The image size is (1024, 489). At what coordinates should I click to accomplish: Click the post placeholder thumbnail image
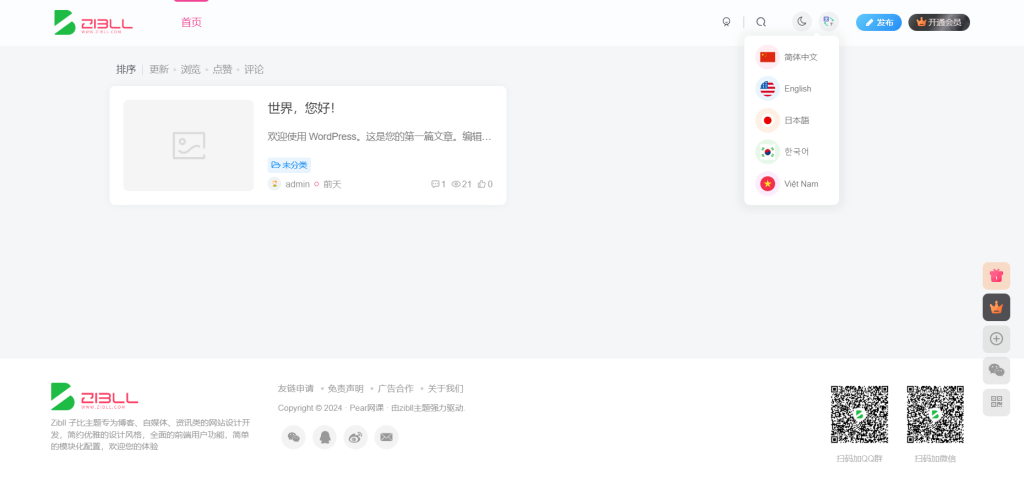188,145
